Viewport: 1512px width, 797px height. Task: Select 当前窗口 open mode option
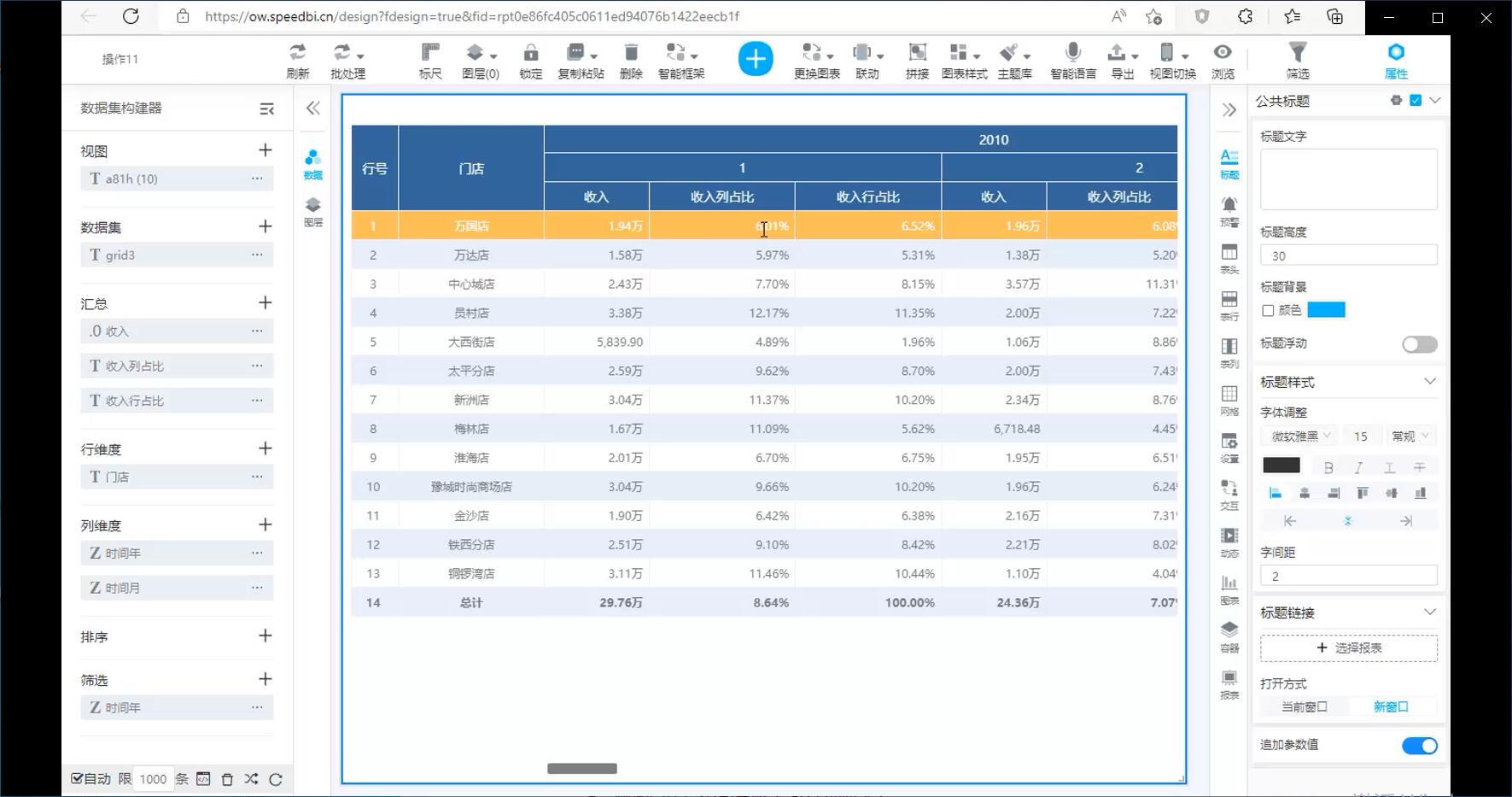coord(1304,707)
